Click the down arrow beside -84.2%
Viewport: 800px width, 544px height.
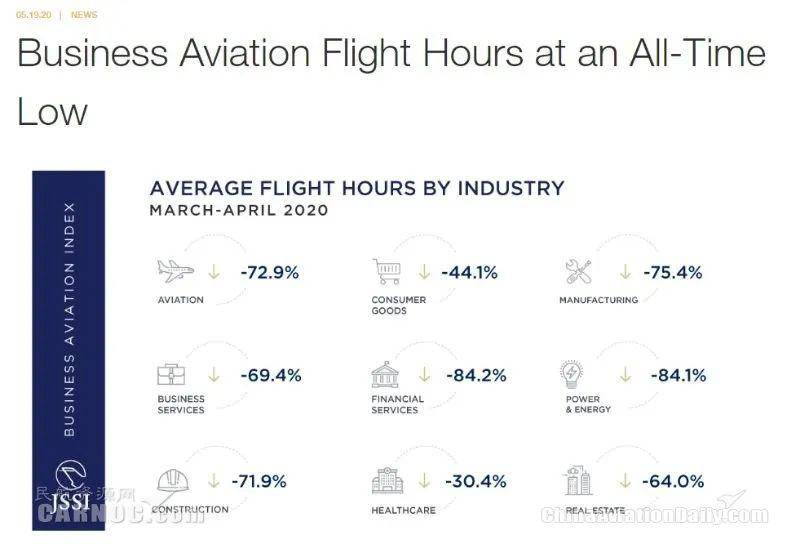424,375
